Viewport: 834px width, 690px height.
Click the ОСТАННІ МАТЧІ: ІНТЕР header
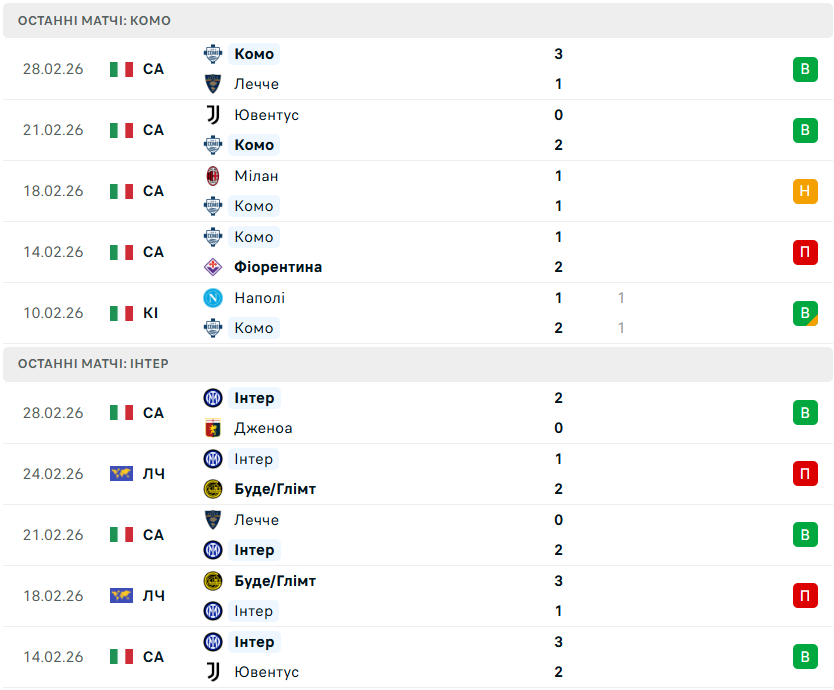(x=93, y=364)
